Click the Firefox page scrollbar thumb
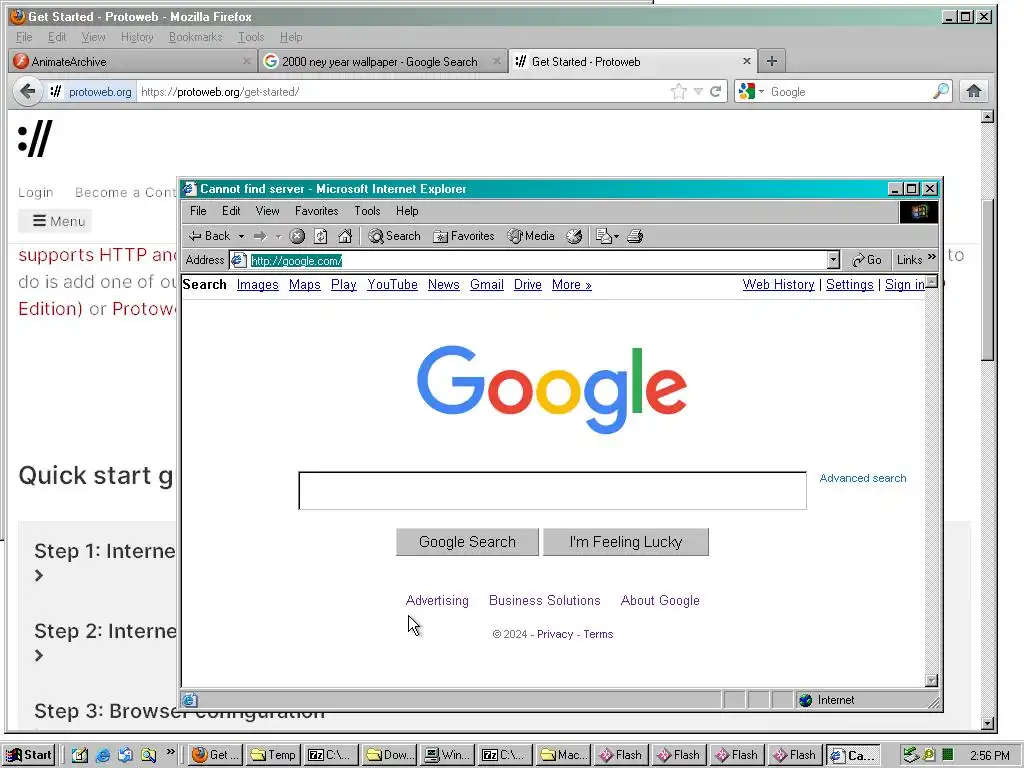 (x=987, y=279)
